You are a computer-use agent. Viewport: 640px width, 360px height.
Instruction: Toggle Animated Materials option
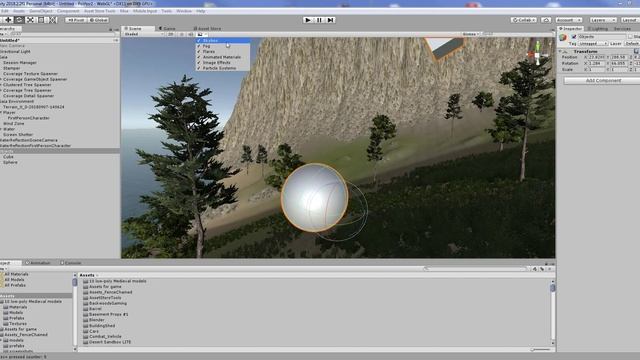click(223, 57)
